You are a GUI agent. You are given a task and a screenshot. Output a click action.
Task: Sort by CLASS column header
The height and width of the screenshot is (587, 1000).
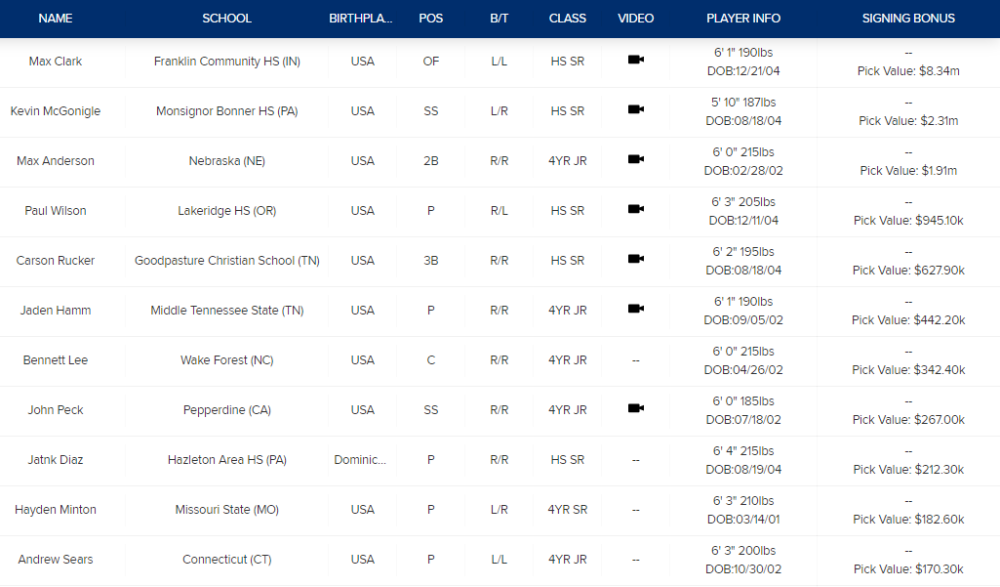(568, 18)
